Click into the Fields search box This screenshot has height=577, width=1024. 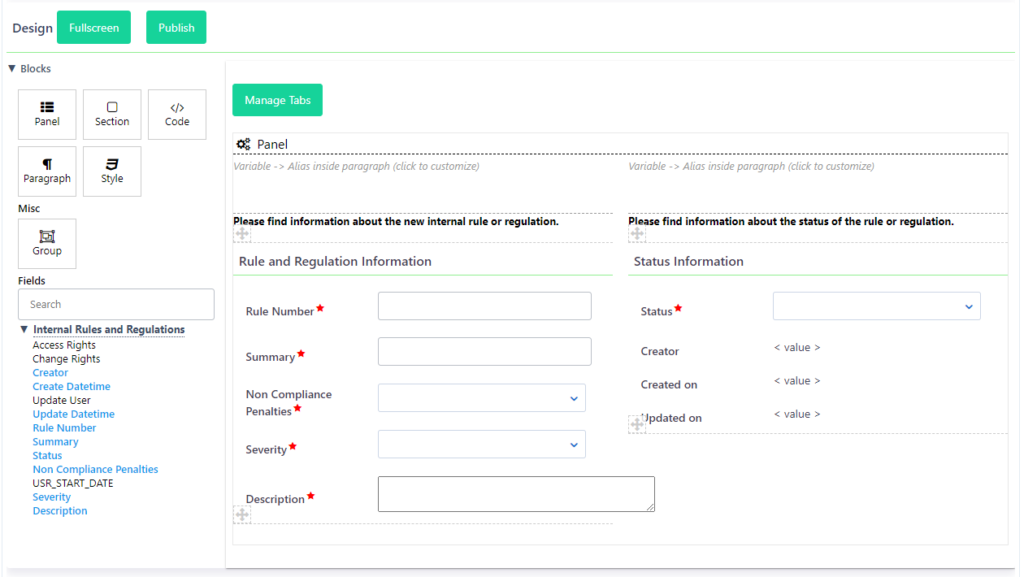(116, 304)
